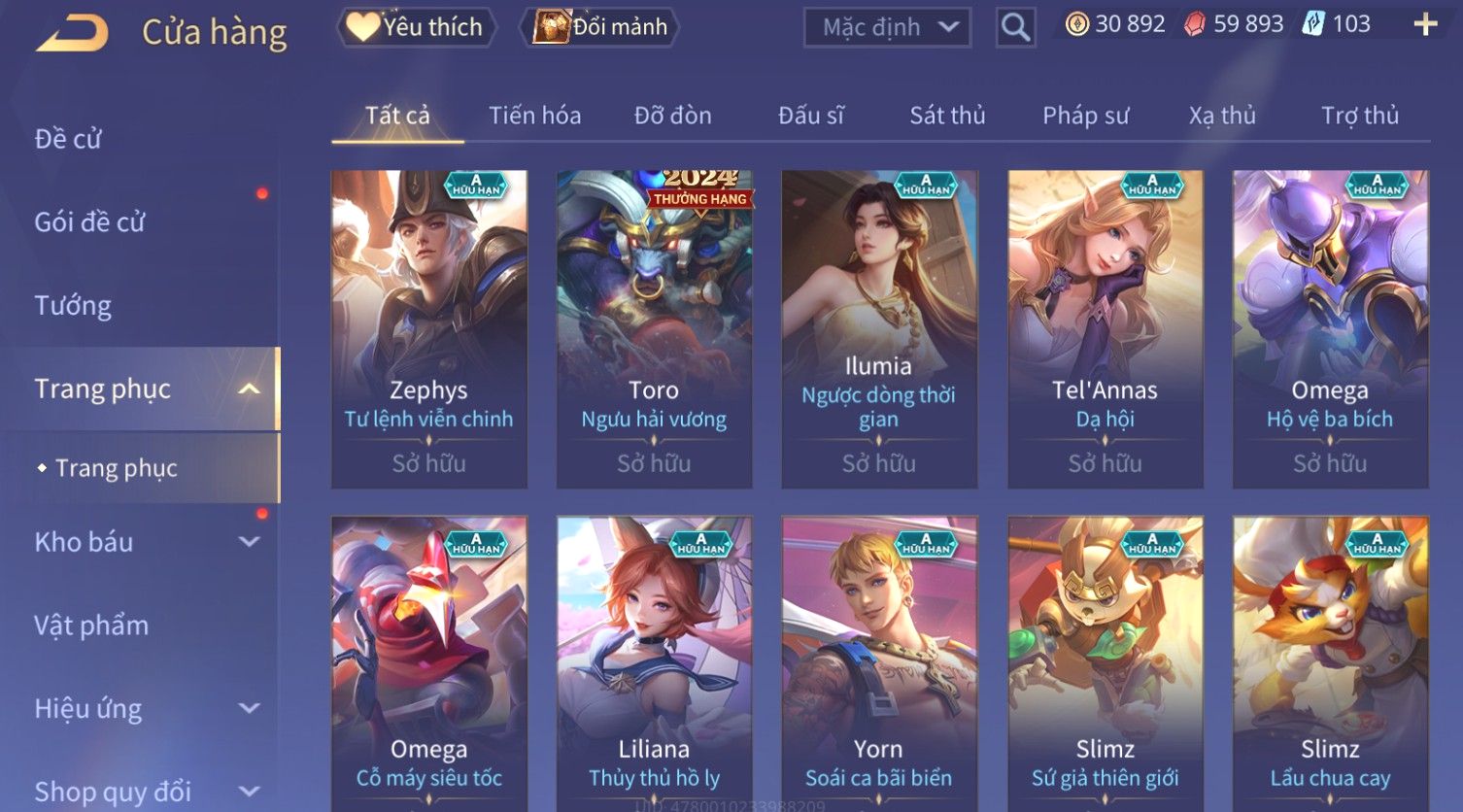1463x812 pixels.
Task: Open the search magnifier icon
Action: (1015, 27)
